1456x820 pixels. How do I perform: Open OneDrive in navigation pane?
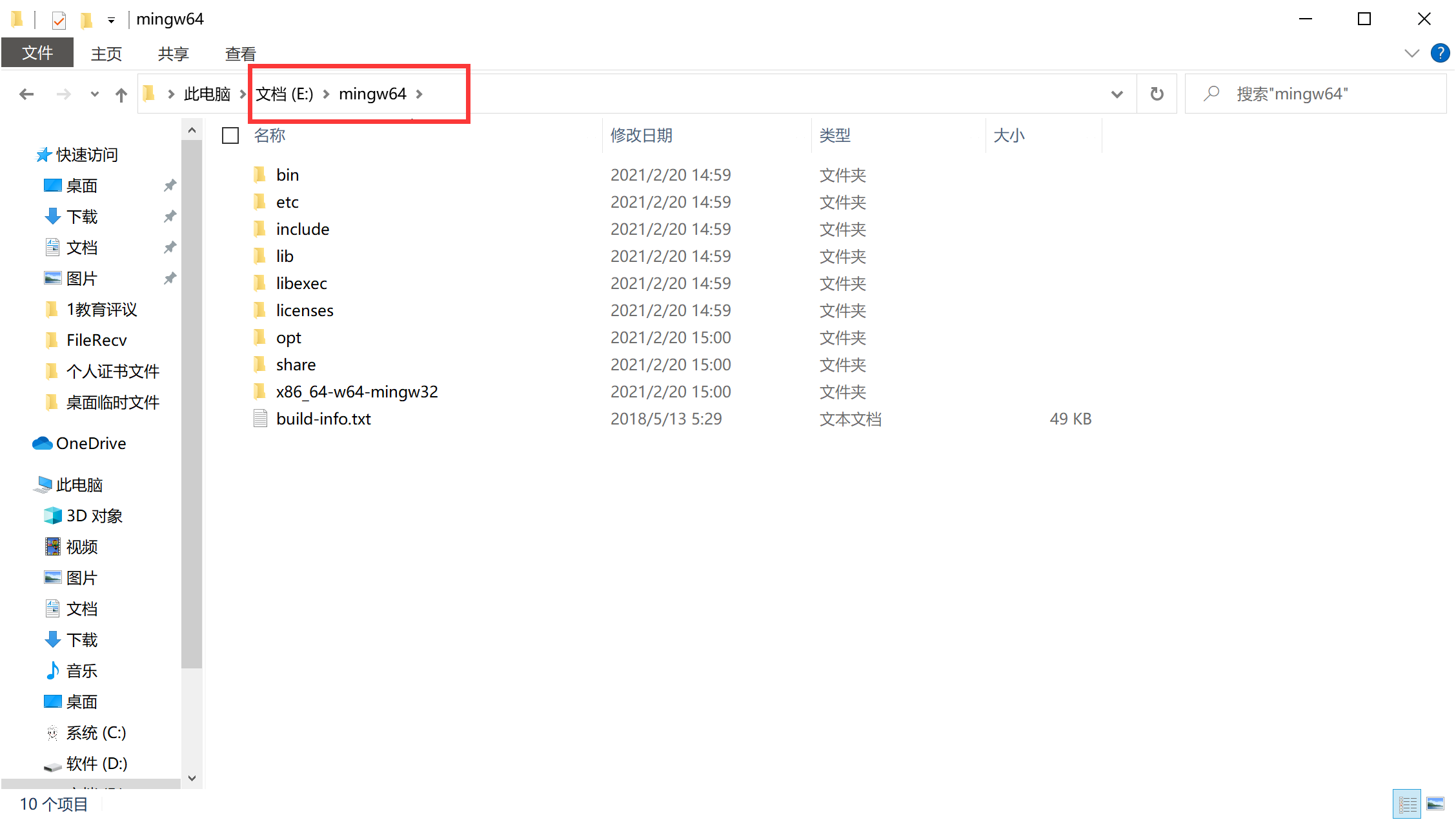click(x=90, y=443)
